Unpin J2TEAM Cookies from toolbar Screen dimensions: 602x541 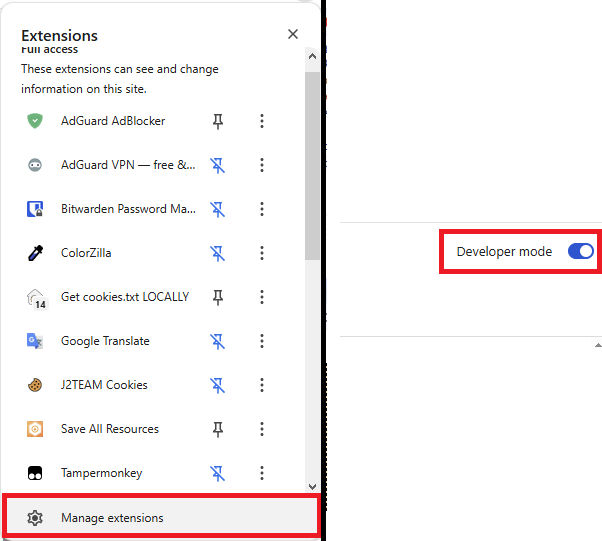tap(218, 385)
